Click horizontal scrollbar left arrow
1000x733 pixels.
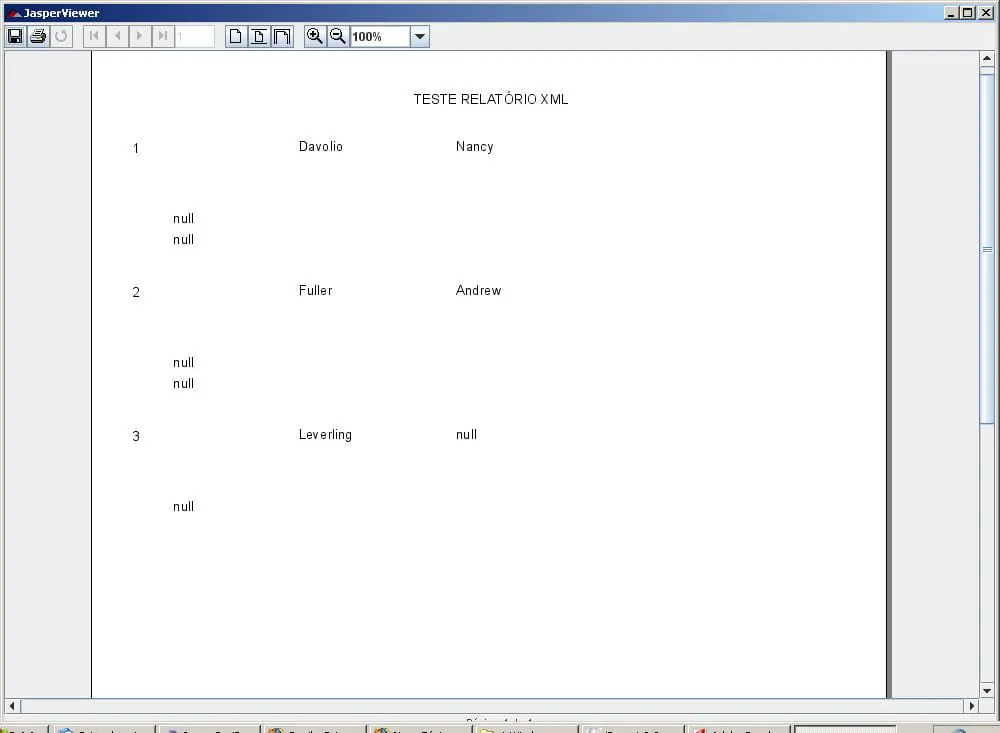pos(12,706)
